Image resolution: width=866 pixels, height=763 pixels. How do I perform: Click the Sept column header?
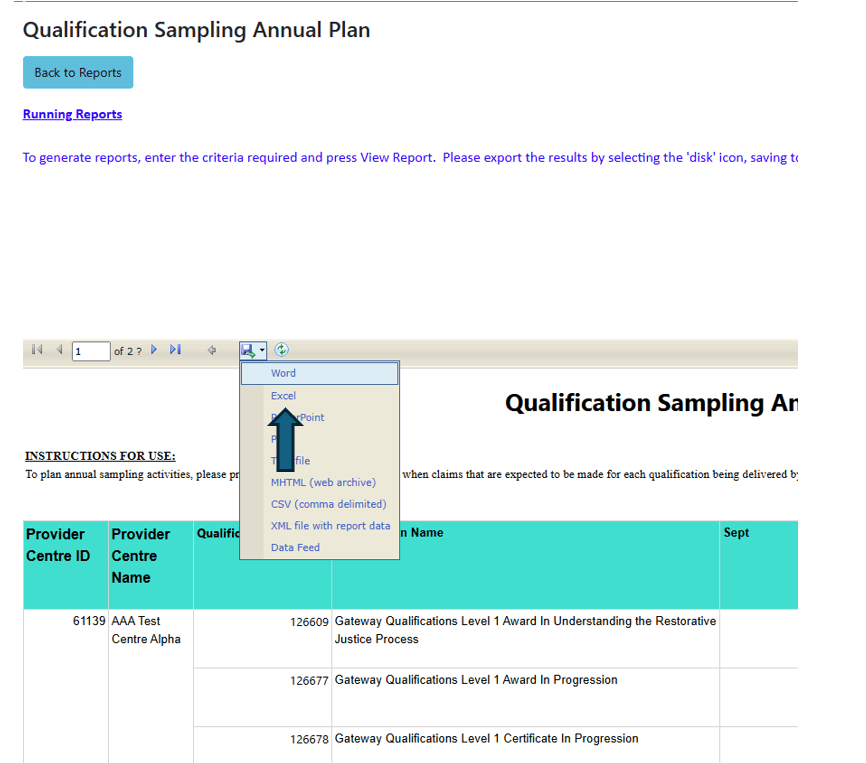736,533
